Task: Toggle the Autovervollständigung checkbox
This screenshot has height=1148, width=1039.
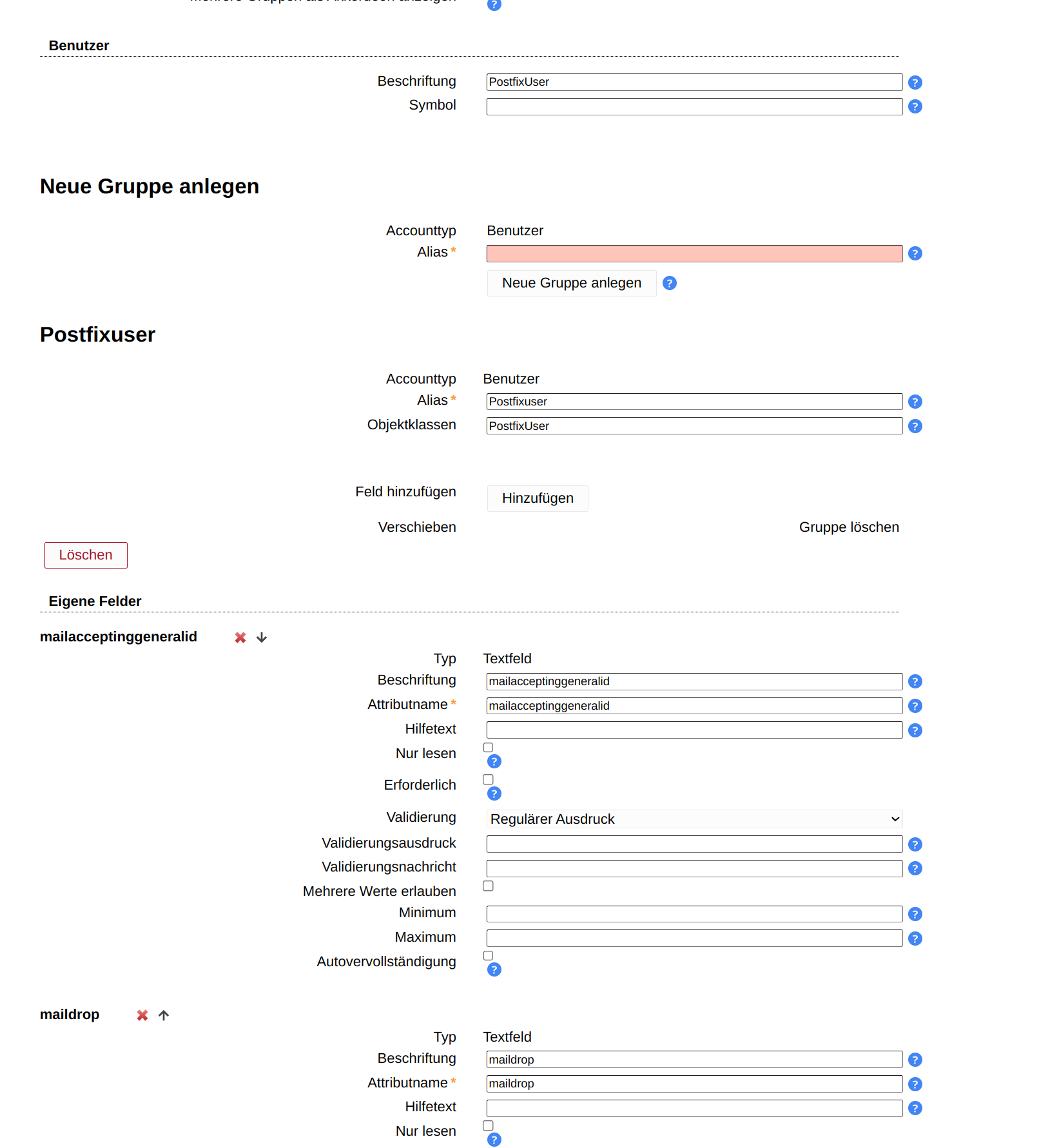Action: pyautogui.click(x=489, y=956)
